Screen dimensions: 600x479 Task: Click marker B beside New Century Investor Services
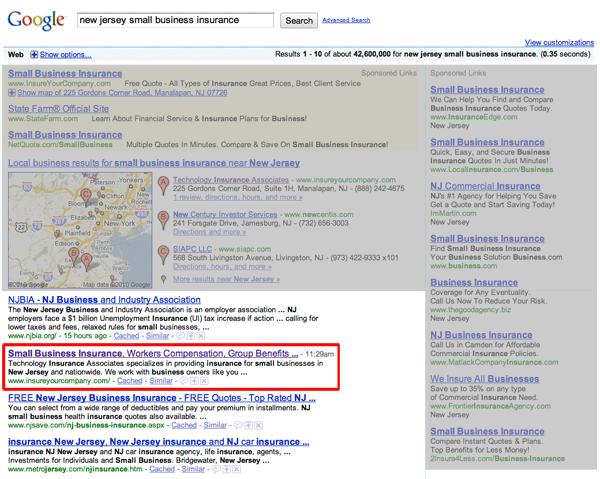163,220
